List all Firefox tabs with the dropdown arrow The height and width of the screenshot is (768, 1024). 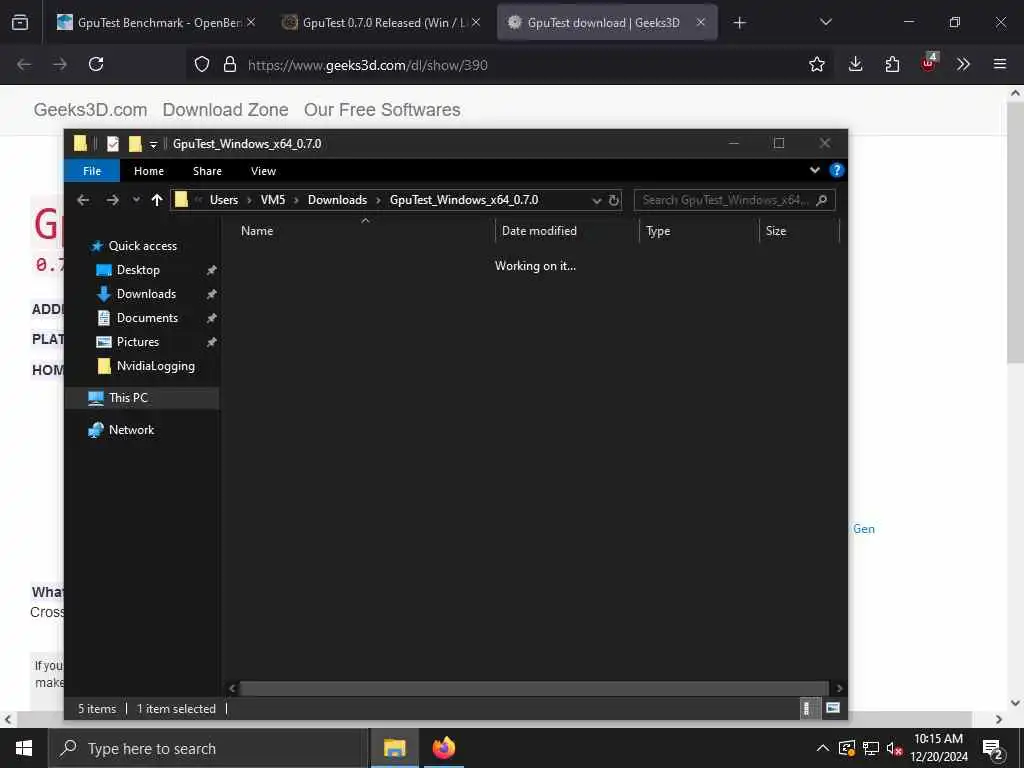[x=825, y=23]
